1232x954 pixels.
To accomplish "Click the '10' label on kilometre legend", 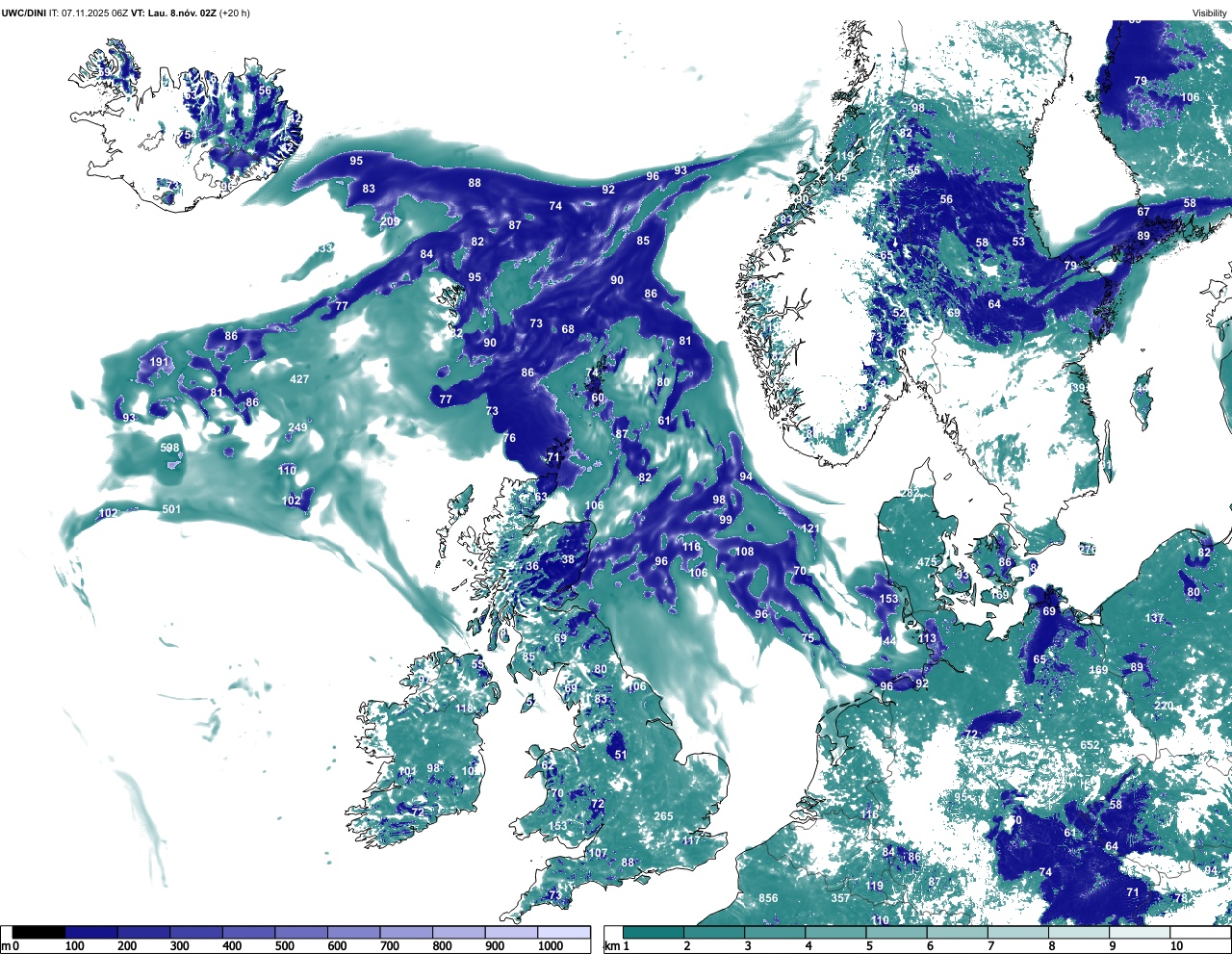I will (1175, 946).
